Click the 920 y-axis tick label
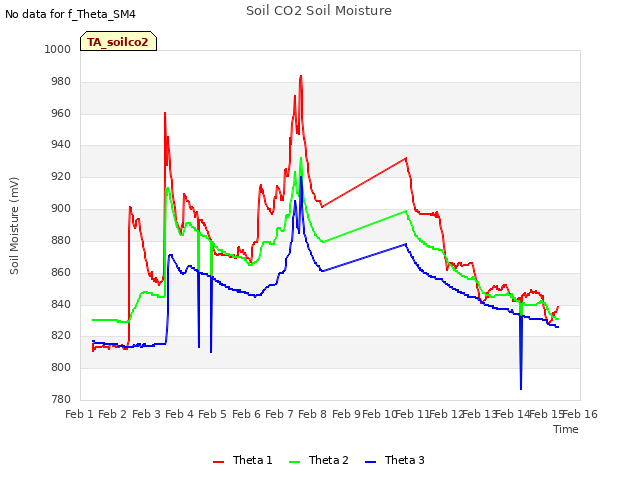 [61, 176]
